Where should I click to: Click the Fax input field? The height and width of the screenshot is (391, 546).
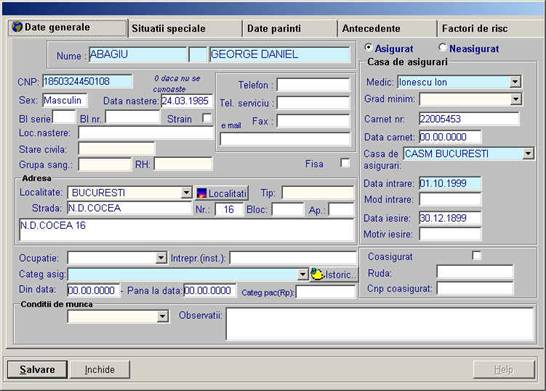313,121
